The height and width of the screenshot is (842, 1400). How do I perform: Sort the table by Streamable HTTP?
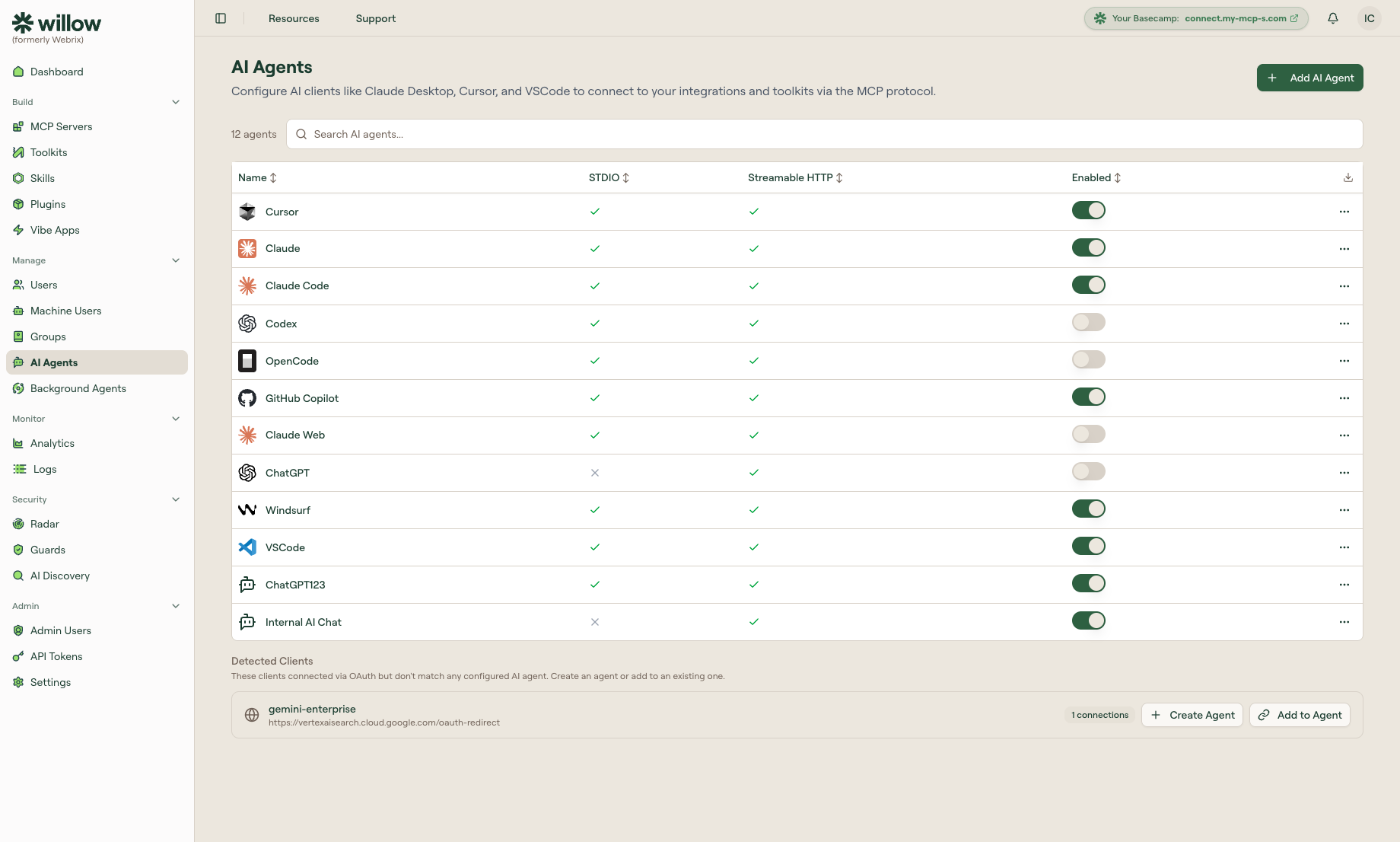tap(795, 177)
